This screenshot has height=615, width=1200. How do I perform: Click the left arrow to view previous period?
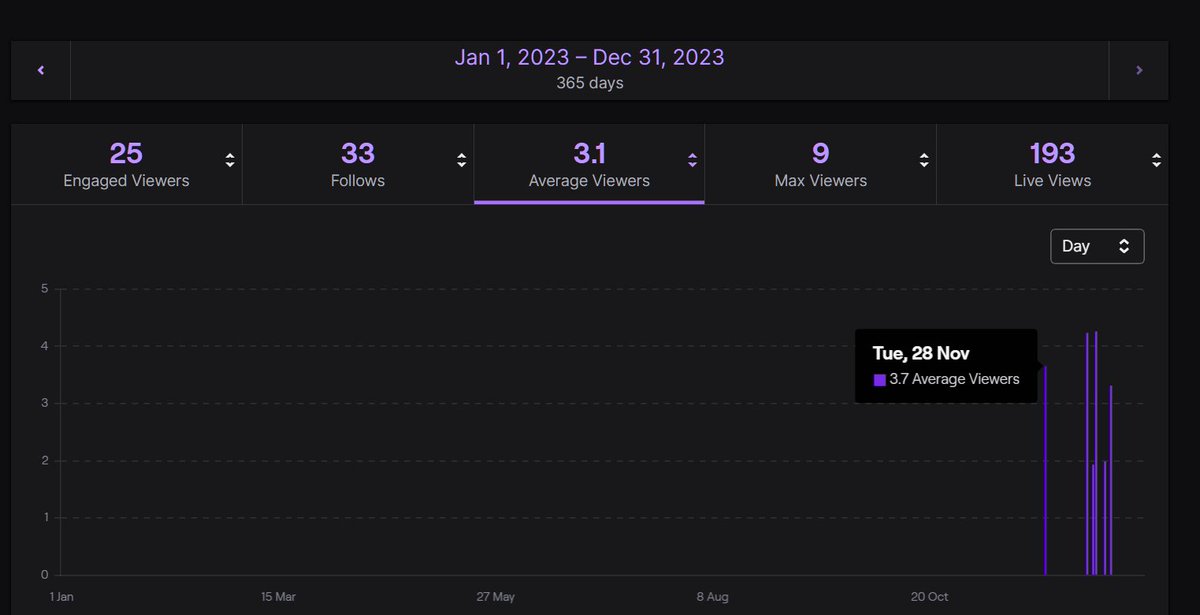click(x=40, y=70)
